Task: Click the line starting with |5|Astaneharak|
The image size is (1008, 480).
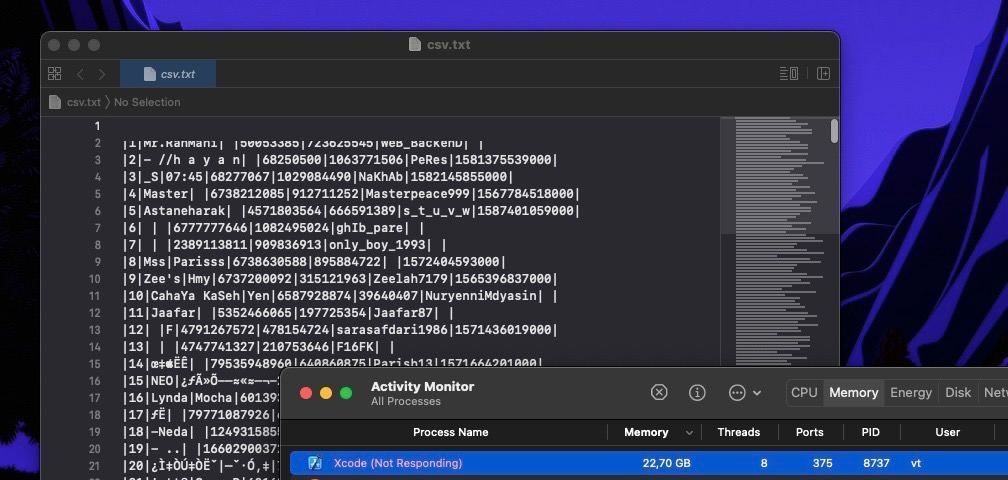Action: pos(351,211)
